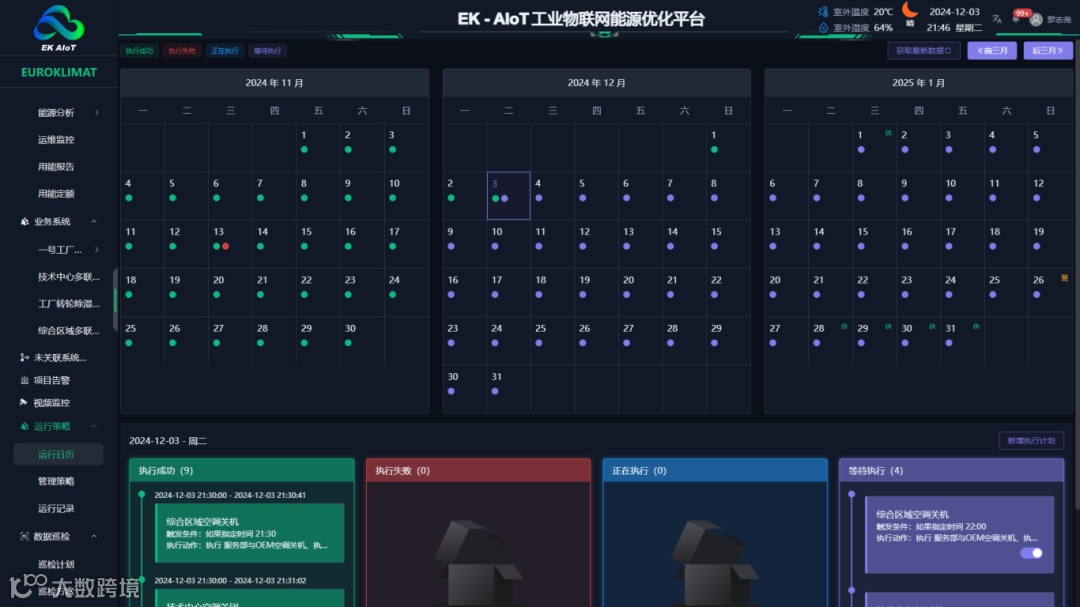This screenshot has height=607, width=1080.
Task: Click the 执行成功 green legend tag
Action: 140,51
